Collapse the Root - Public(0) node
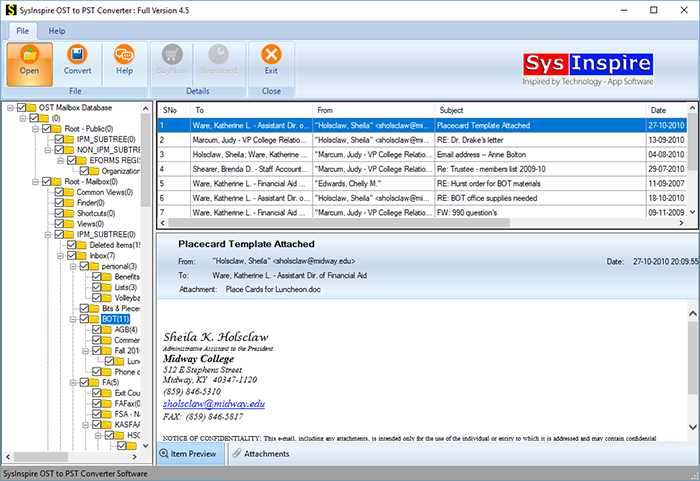 coord(35,129)
